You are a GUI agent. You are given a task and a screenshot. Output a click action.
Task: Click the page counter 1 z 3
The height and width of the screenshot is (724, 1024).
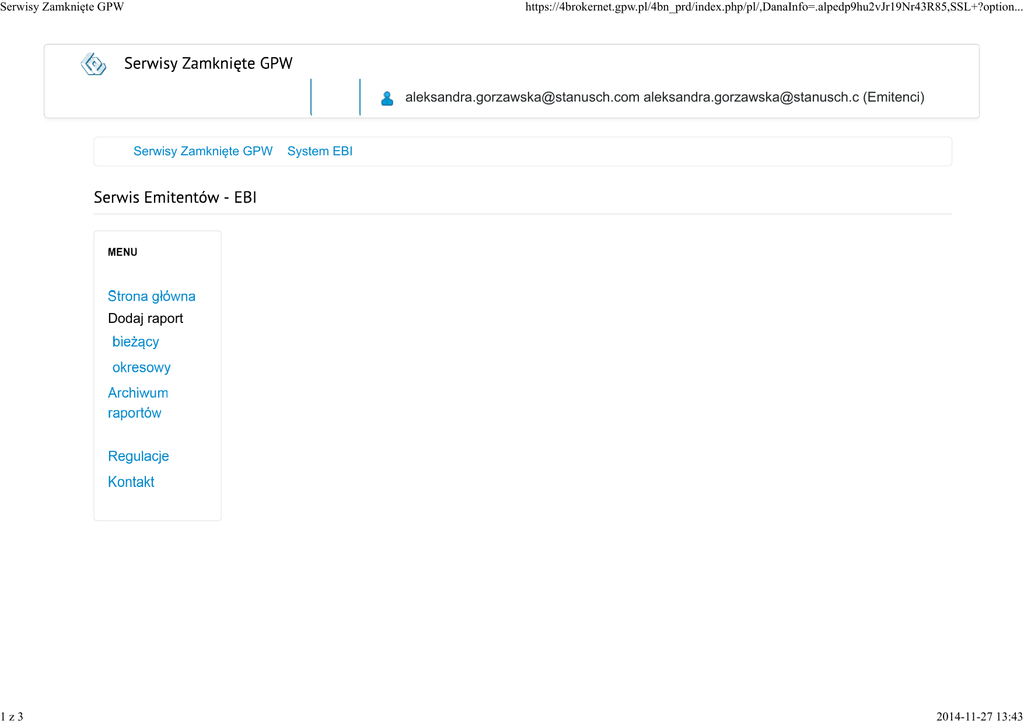click(x=12, y=716)
